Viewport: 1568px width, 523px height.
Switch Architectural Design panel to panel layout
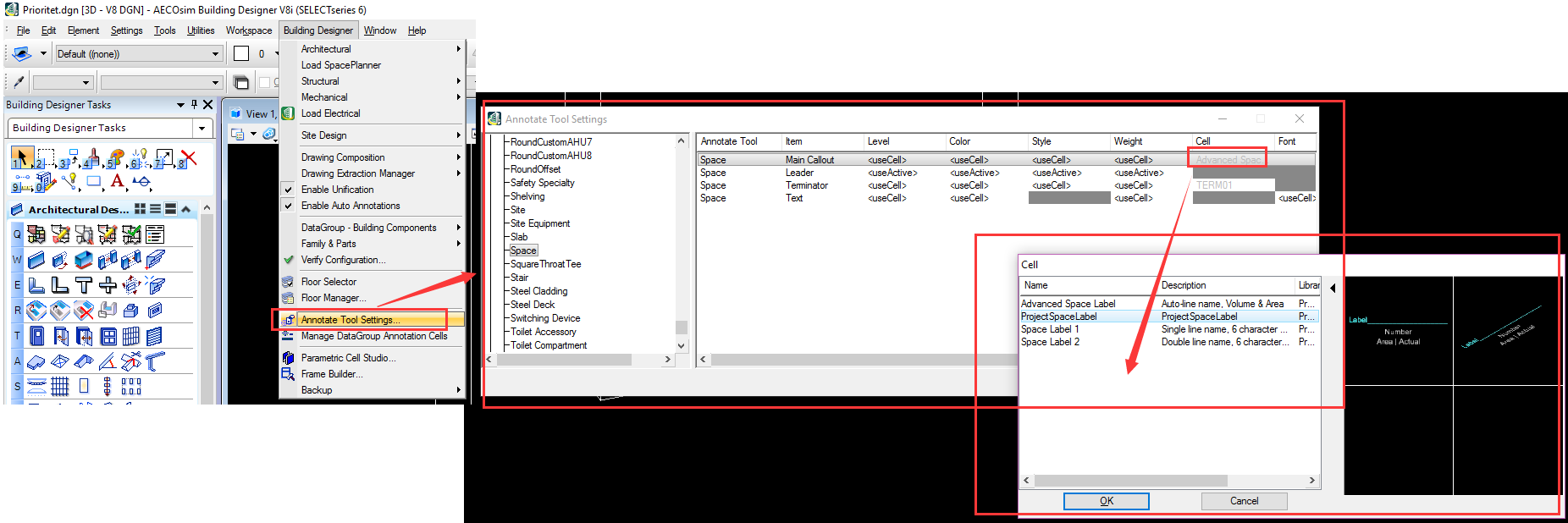[170, 209]
